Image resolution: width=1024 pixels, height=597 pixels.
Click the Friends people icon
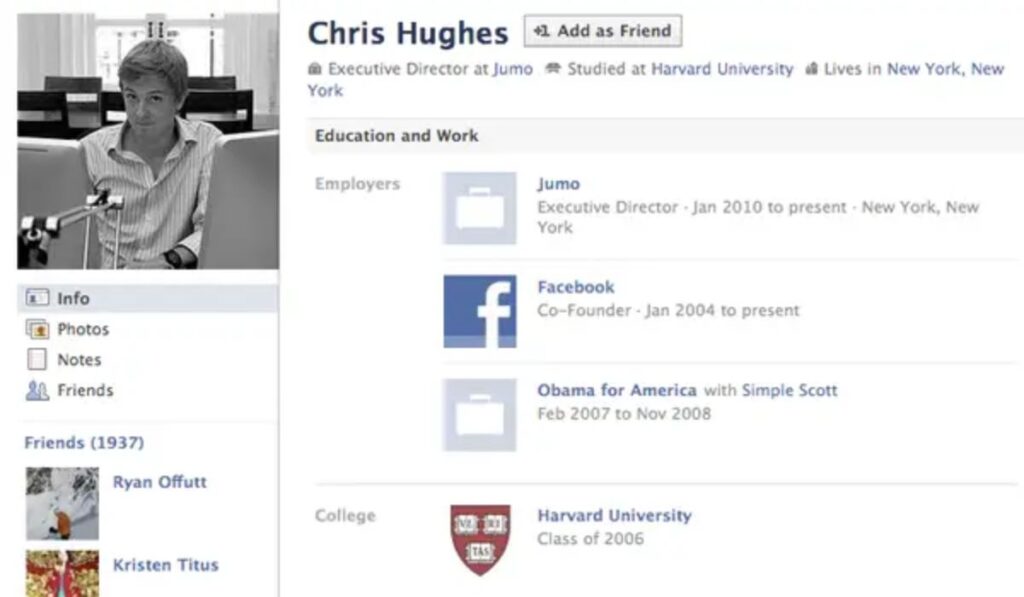(37, 390)
